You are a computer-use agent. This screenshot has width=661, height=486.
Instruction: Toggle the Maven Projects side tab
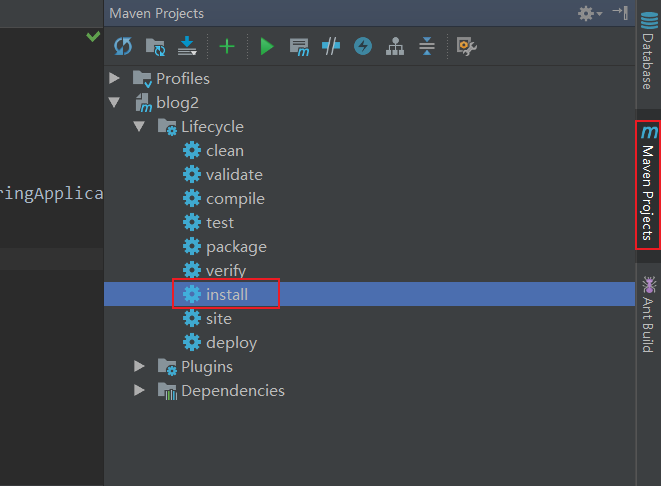(649, 185)
